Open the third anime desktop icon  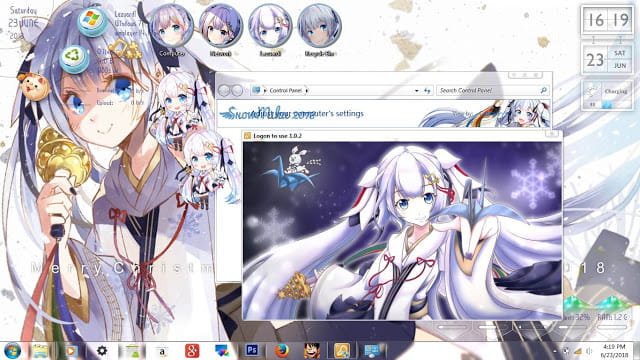270,26
